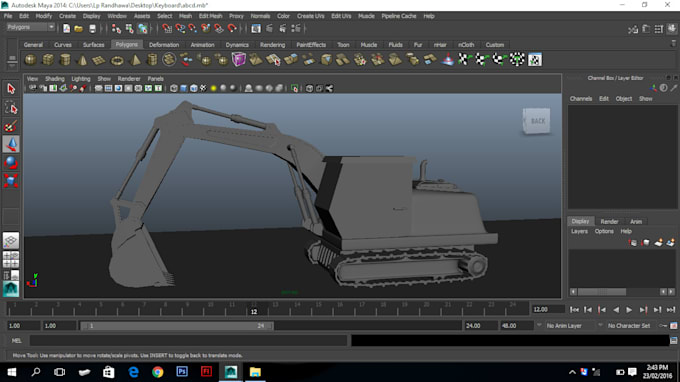
Task: Toggle snap to curves icon
Action: [x=180, y=29]
